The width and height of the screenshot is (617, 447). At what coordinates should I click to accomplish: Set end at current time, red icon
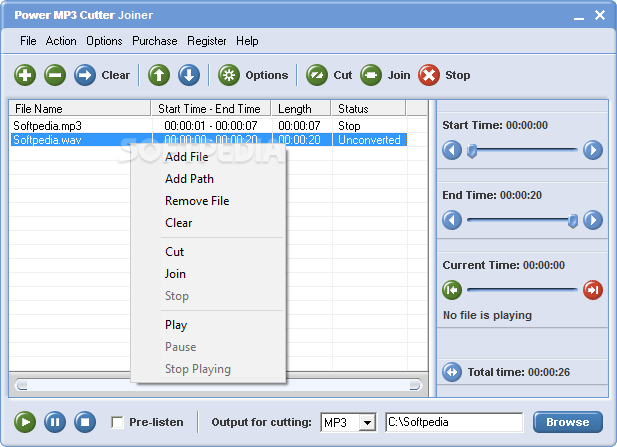coord(593,290)
